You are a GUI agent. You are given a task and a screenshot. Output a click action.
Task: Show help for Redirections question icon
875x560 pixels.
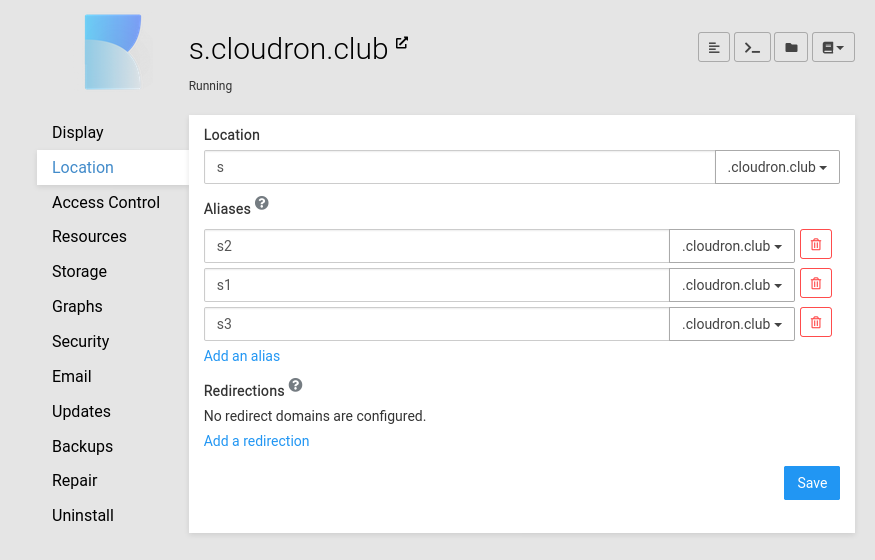coord(295,385)
